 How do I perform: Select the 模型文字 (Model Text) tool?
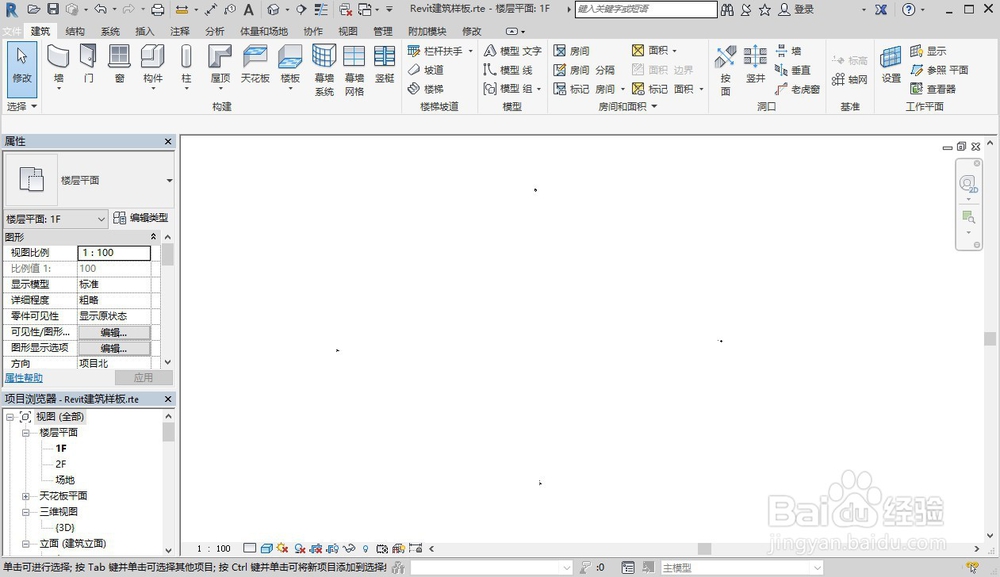tap(513, 50)
